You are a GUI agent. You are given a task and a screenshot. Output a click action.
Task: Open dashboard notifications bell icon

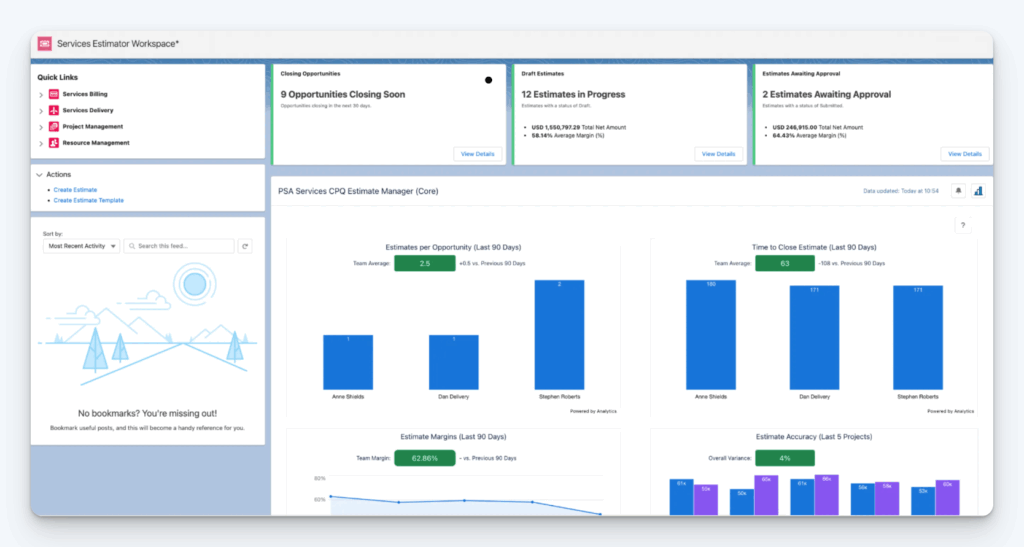957,190
